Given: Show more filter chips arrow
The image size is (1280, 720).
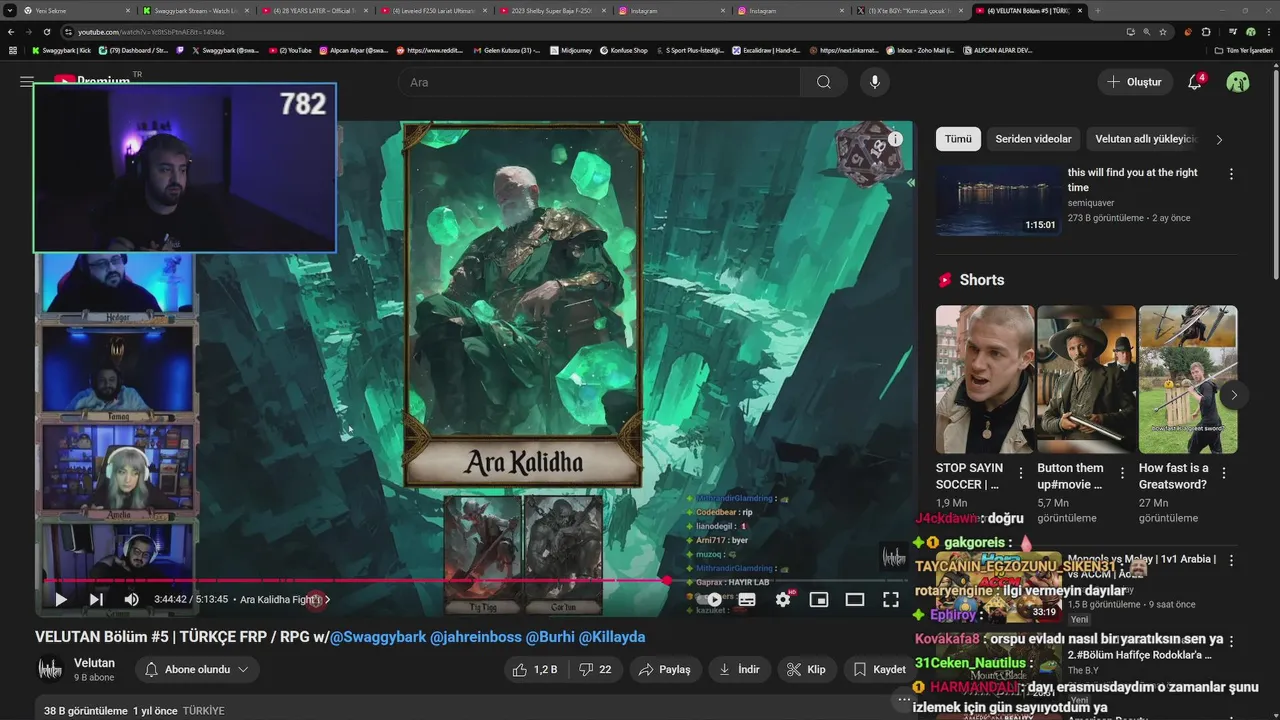Looking at the screenshot, I should pos(1219,139).
